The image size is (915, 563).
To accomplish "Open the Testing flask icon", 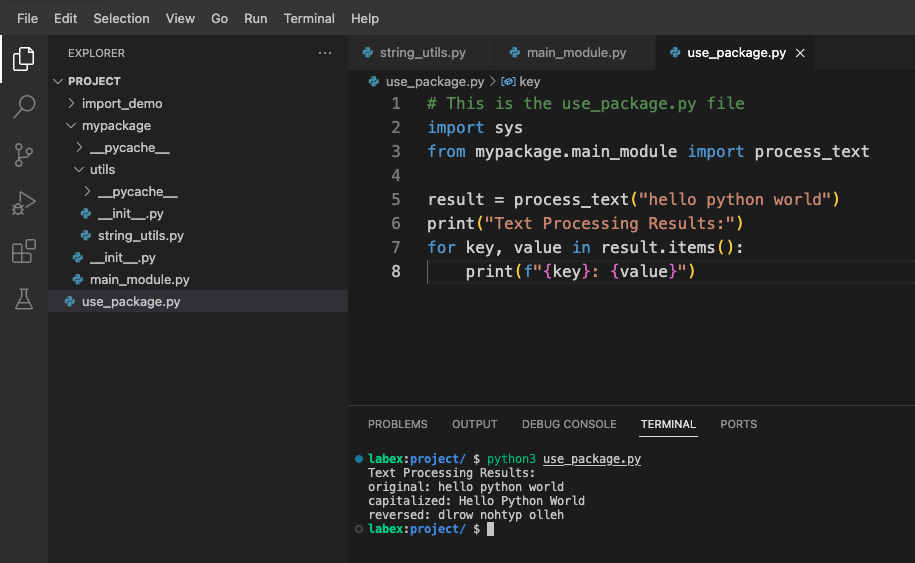I will point(23,298).
